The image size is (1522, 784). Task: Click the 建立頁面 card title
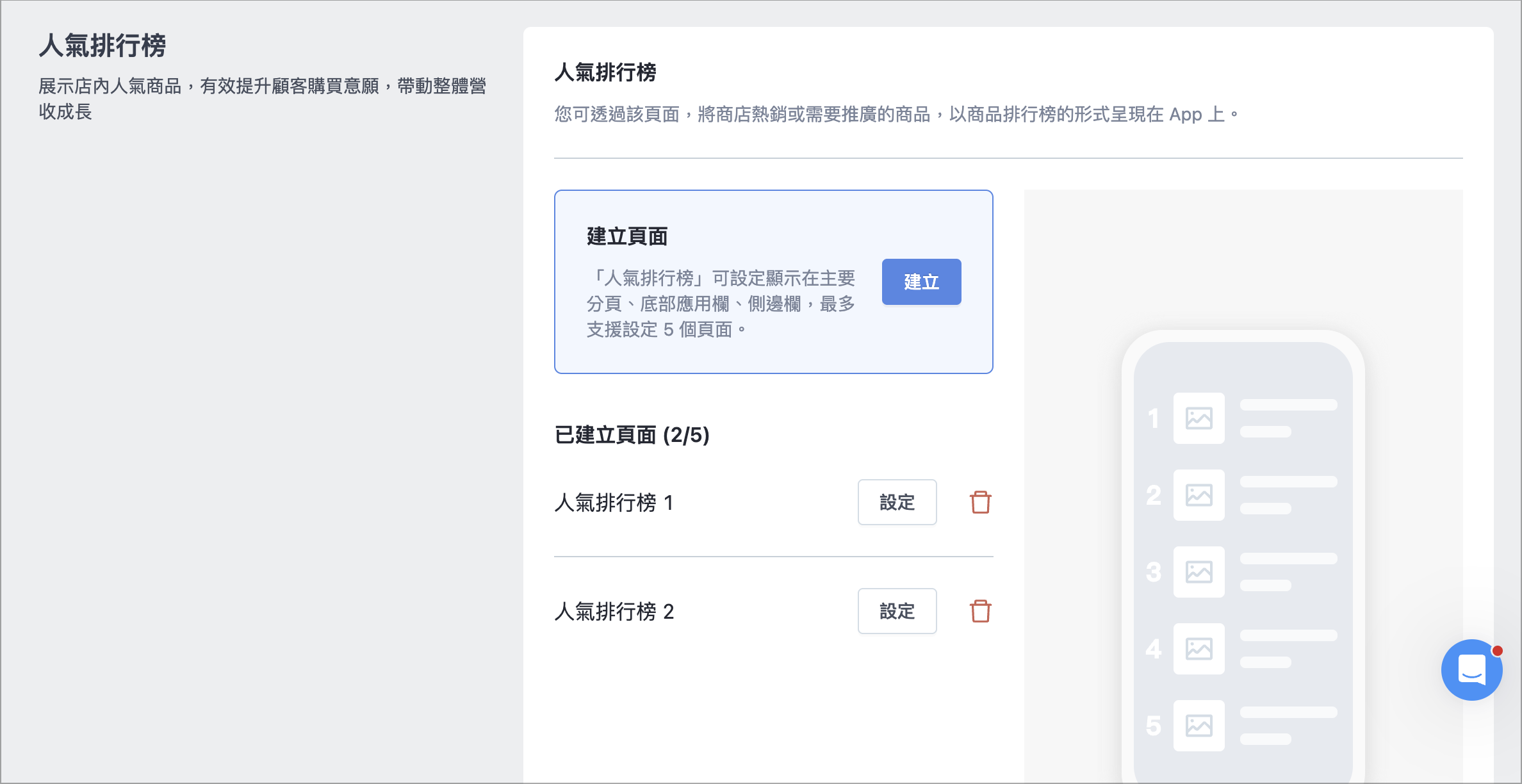[x=627, y=236]
